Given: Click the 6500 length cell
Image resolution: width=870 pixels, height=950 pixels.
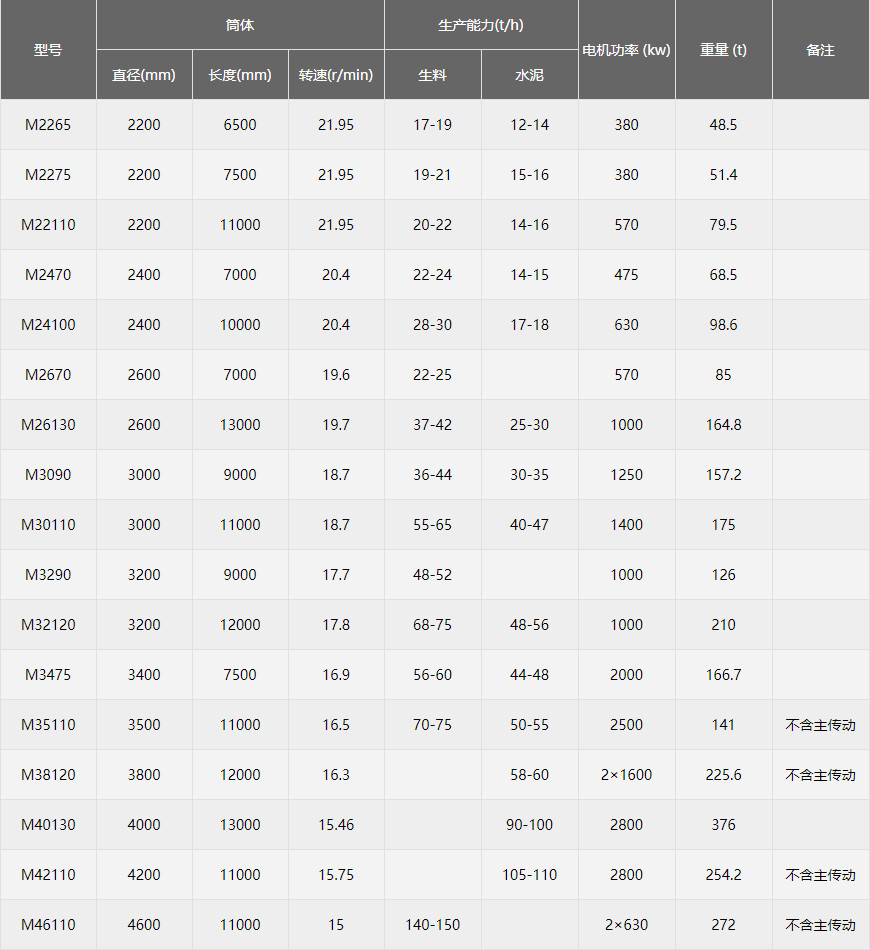Looking at the screenshot, I should 240,125.
